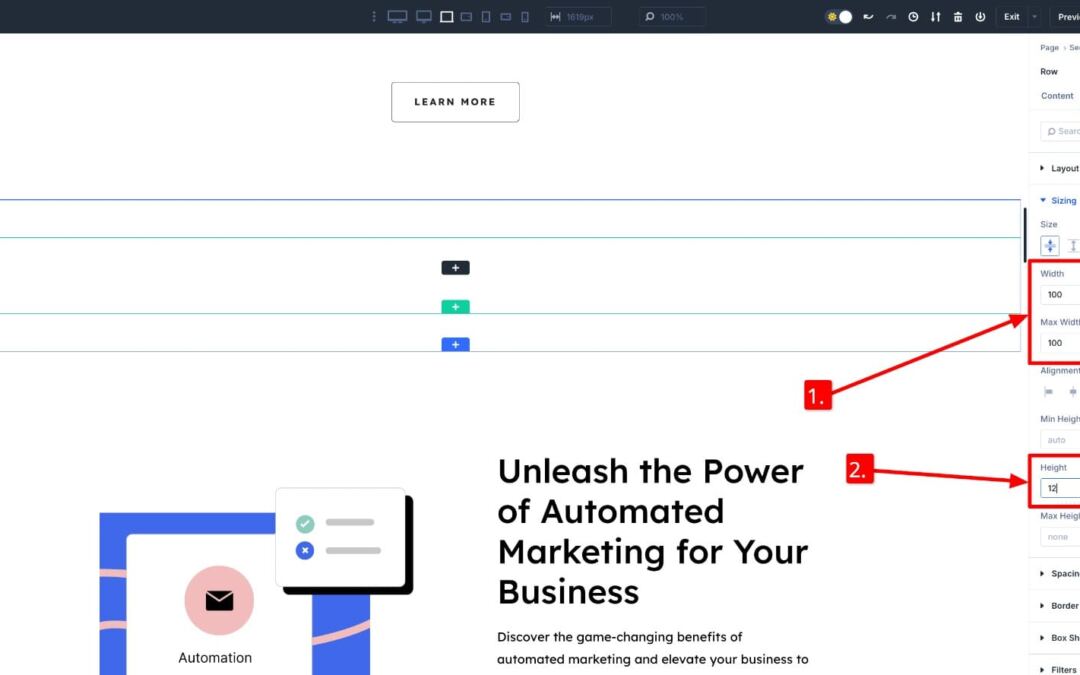This screenshot has width=1080, height=675.
Task: Toggle the light/dark mode switch
Action: 839,16
